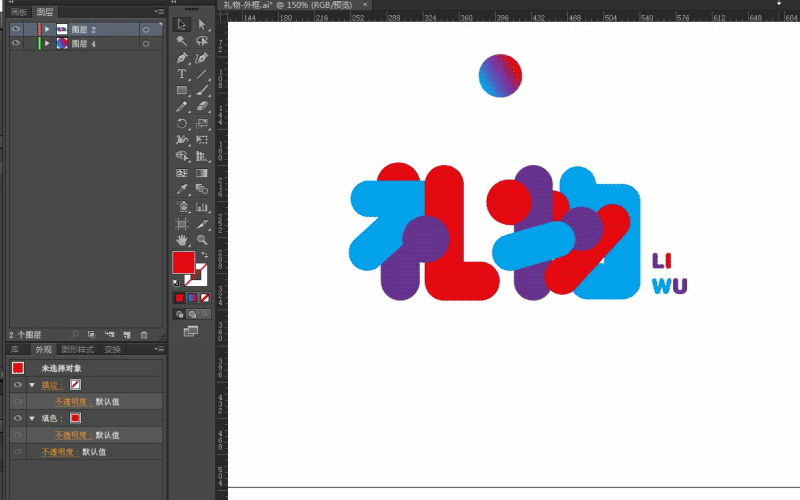
Task: Open the 图形样式 graphic styles tab
Action: (77, 350)
